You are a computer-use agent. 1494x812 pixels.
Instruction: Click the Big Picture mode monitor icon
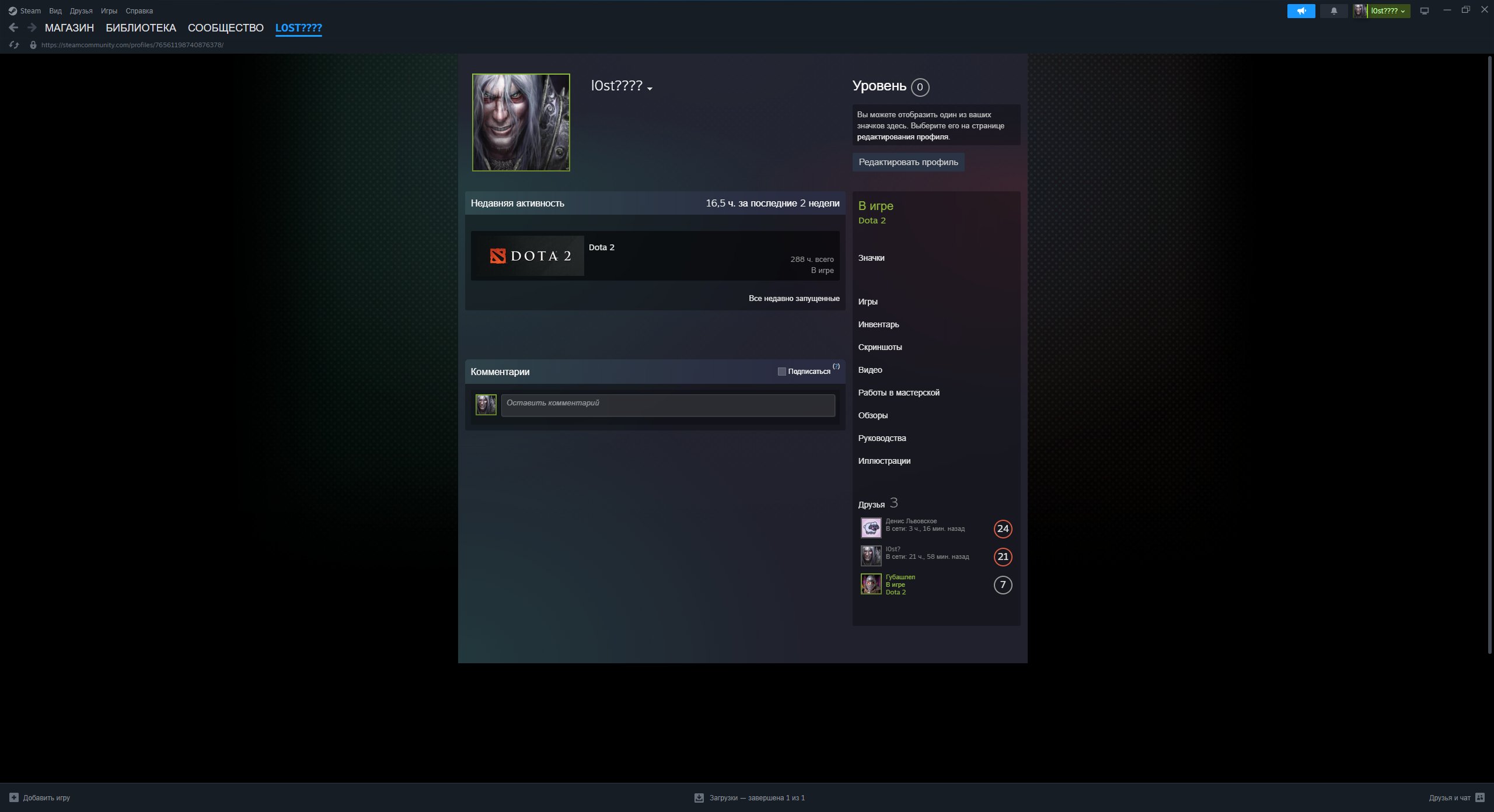tap(1425, 11)
